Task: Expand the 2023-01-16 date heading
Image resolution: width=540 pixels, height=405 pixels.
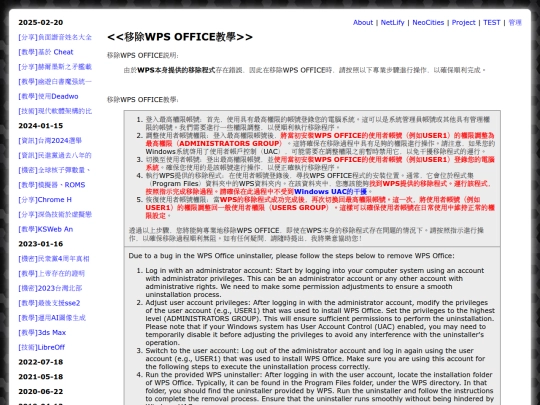Action: (41, 244)
